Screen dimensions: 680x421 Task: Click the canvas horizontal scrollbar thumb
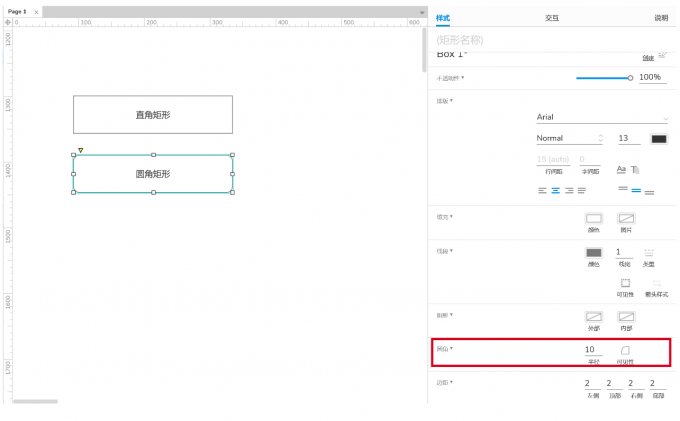[x=35, y=401]
